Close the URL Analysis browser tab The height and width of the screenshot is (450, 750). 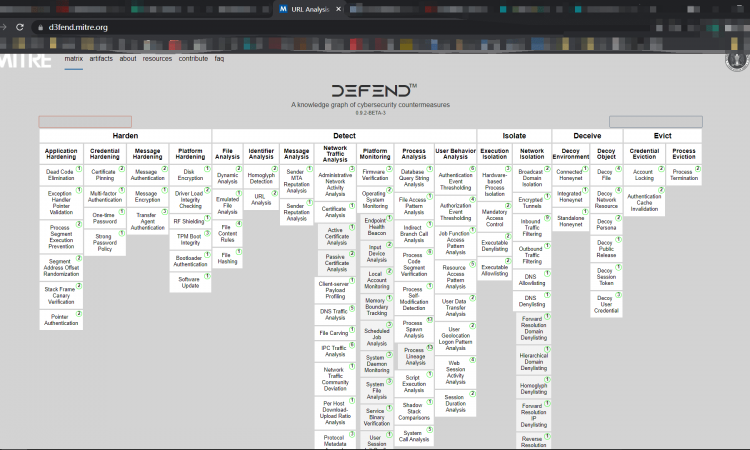(338, 9)
